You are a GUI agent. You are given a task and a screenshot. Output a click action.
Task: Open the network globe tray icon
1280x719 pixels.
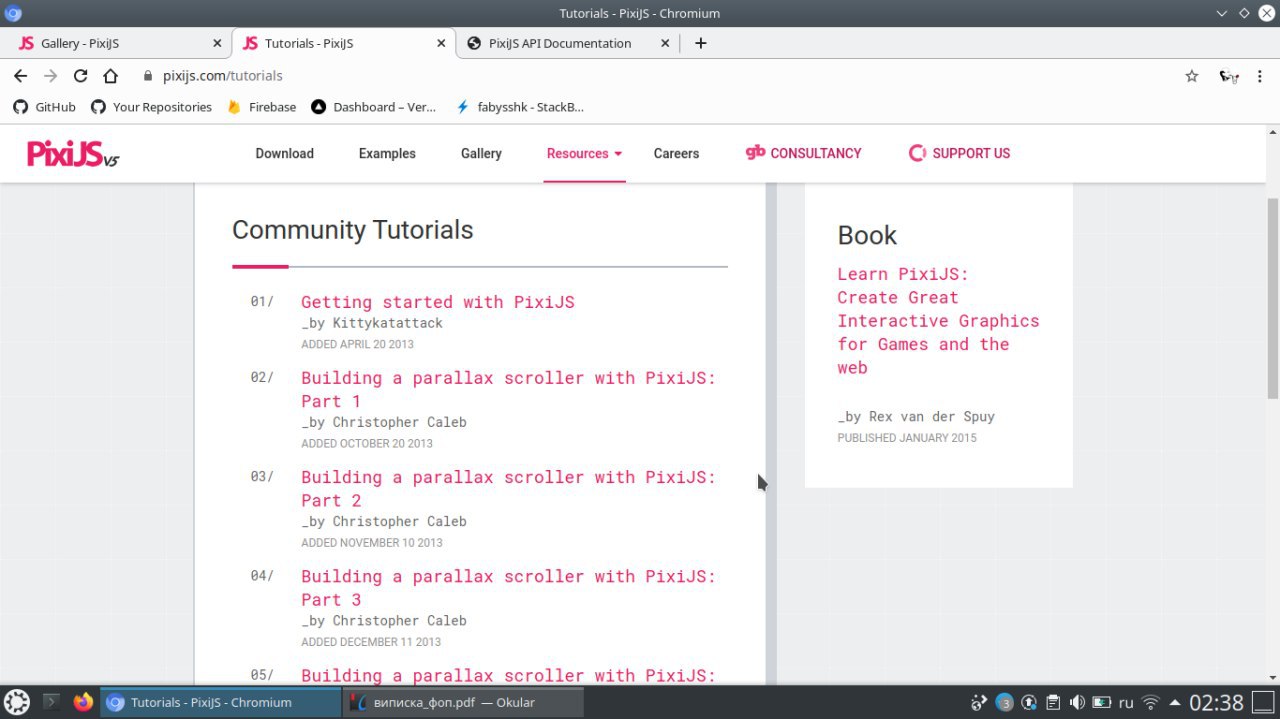coord(979,702)
